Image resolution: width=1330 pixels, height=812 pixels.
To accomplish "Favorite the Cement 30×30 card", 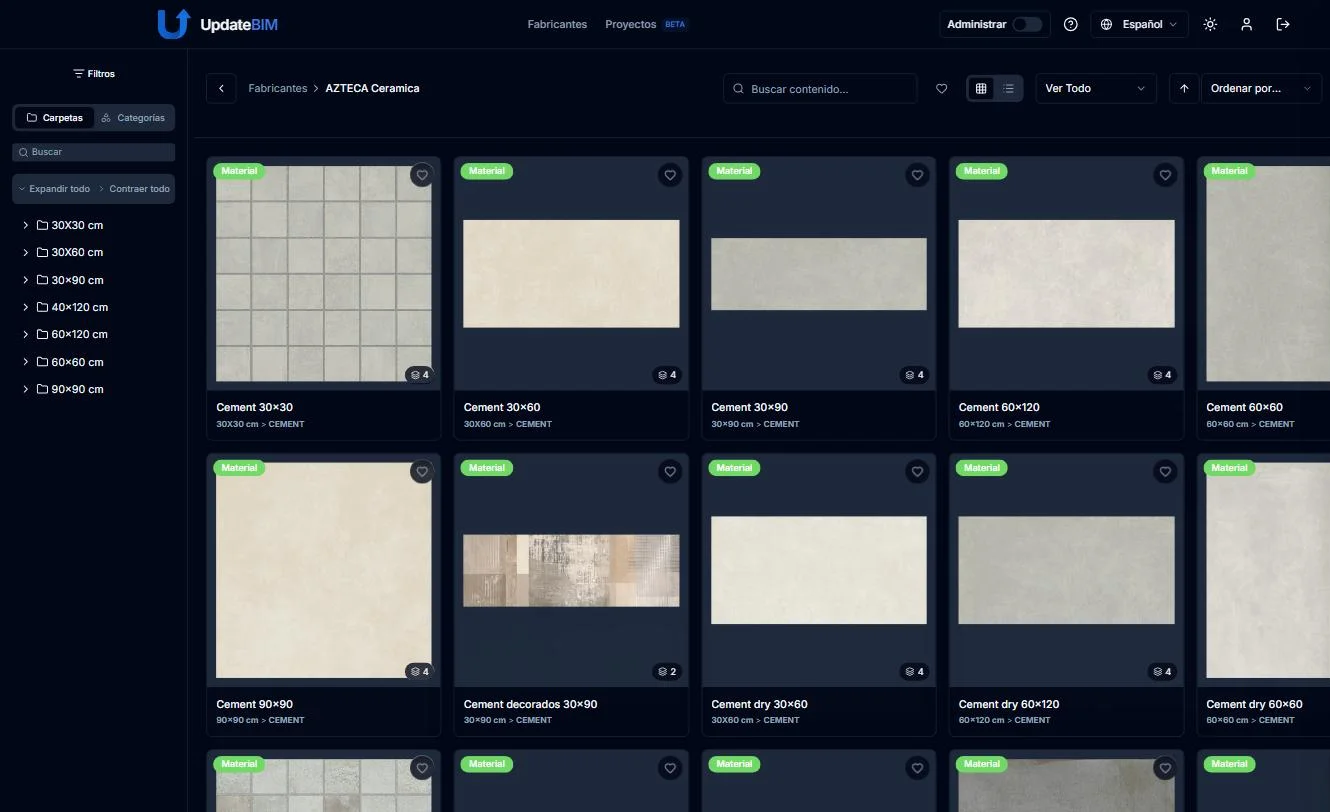I will [x=422, y=175].
